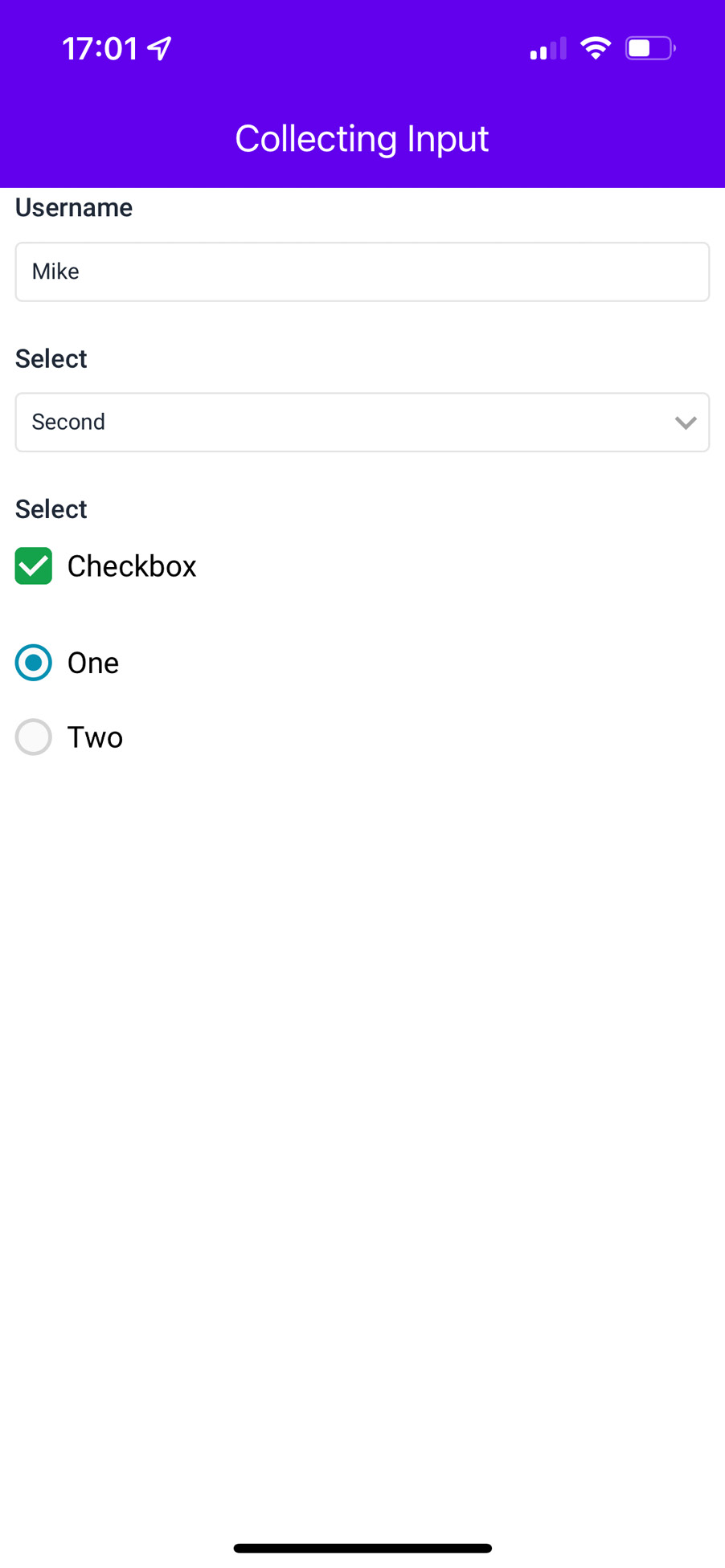Tap the Select label above the dropdown
Screen dimensions: 725x1568
pos(51,358)
